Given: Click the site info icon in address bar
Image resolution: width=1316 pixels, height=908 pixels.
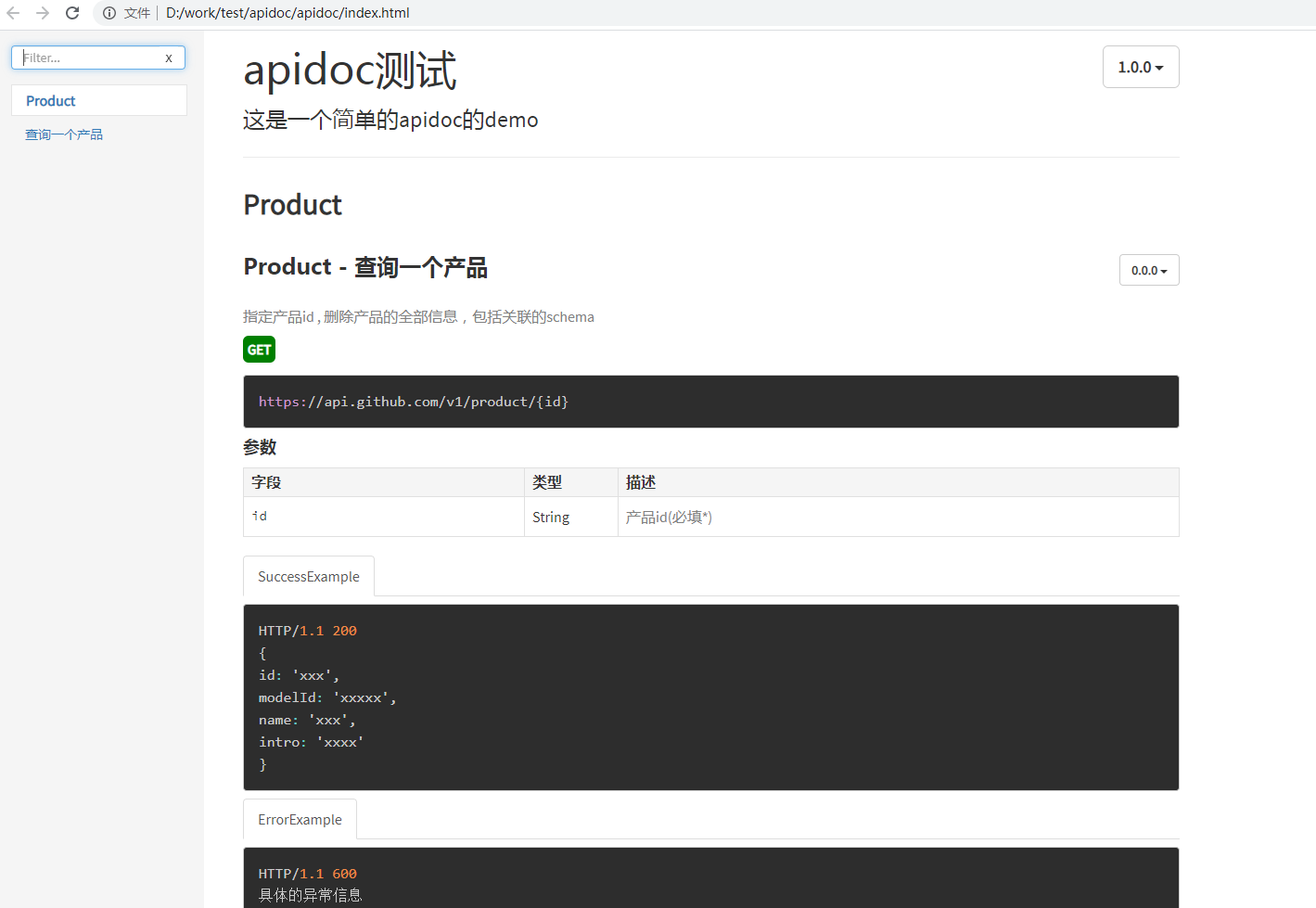Looking at the screenshot, I should click(x=109, y=13).
